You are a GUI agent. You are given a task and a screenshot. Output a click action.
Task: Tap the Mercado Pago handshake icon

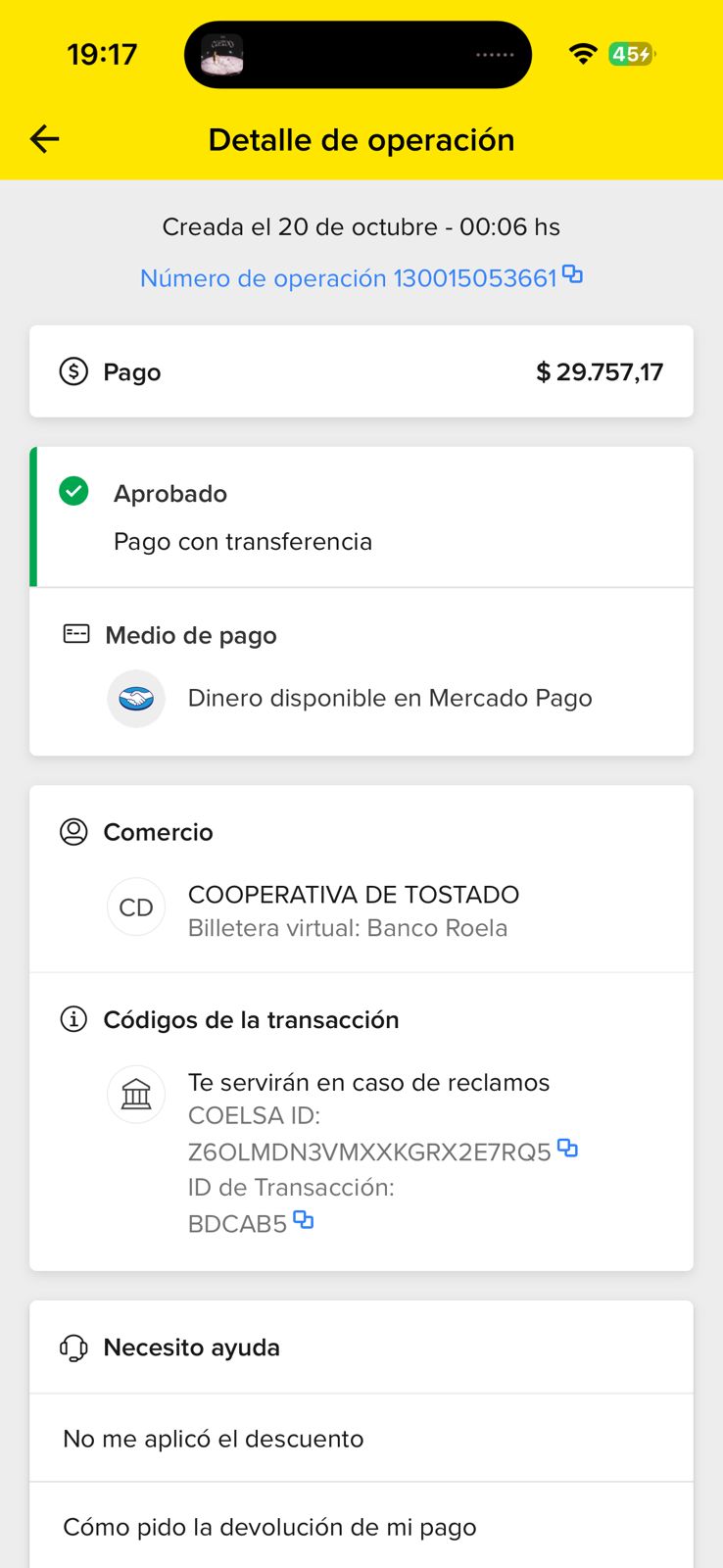tap(136, 699)
